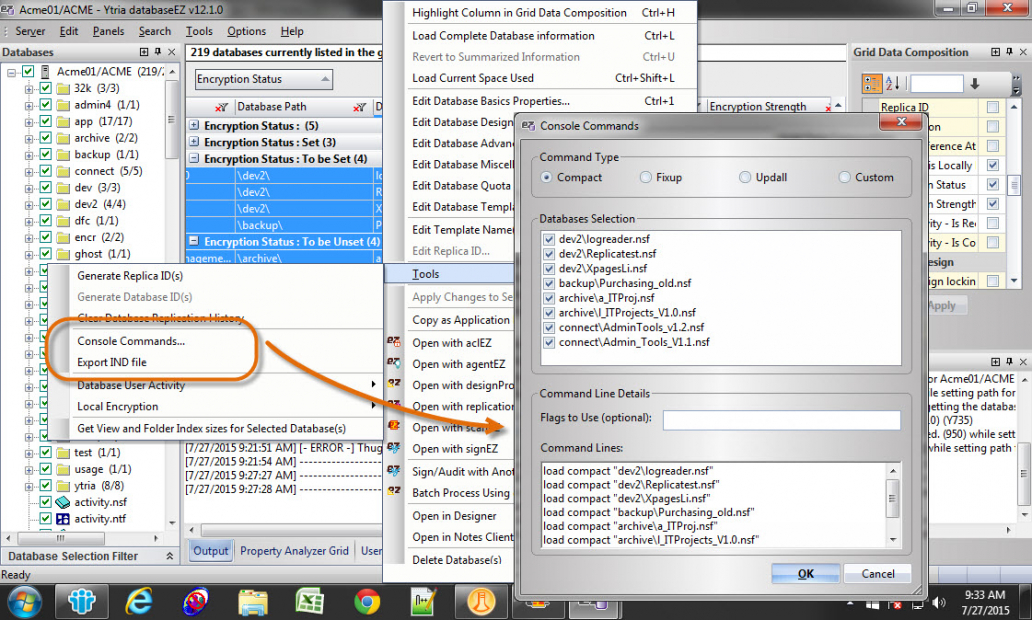Collapse the Acme01/ACME server node
Viewport: 1032px width, 620px height.
11,72
